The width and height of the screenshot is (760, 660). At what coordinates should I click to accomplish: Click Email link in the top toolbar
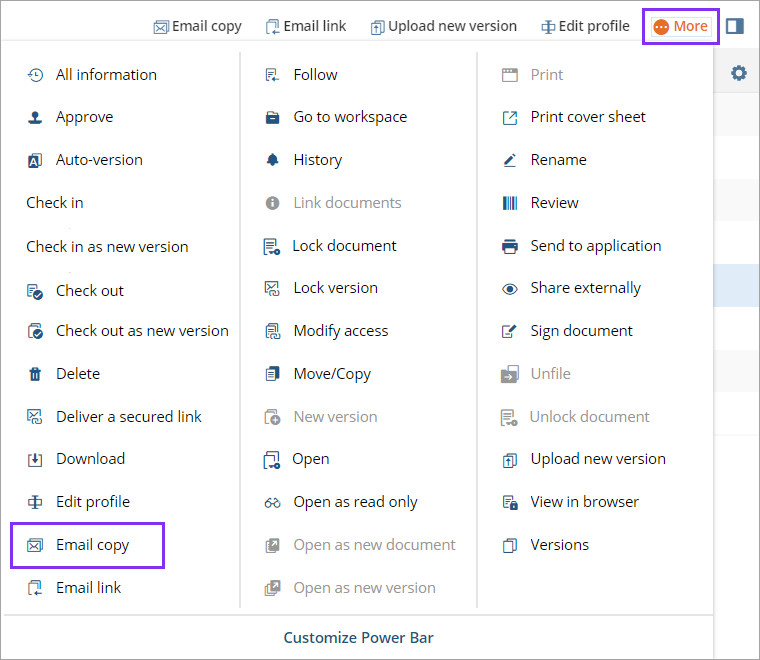coord(306,26)
